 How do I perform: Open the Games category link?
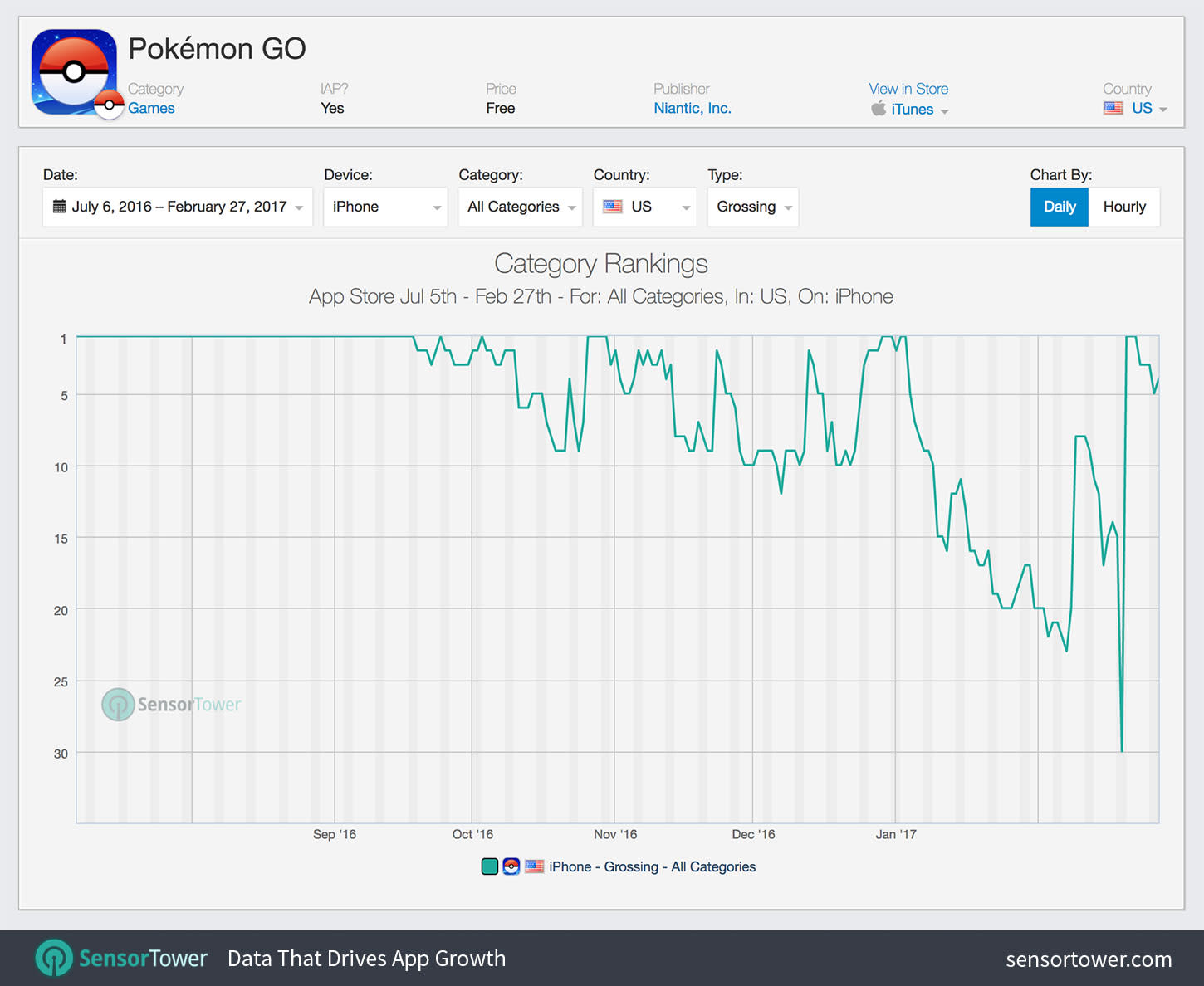click(152, 108)
